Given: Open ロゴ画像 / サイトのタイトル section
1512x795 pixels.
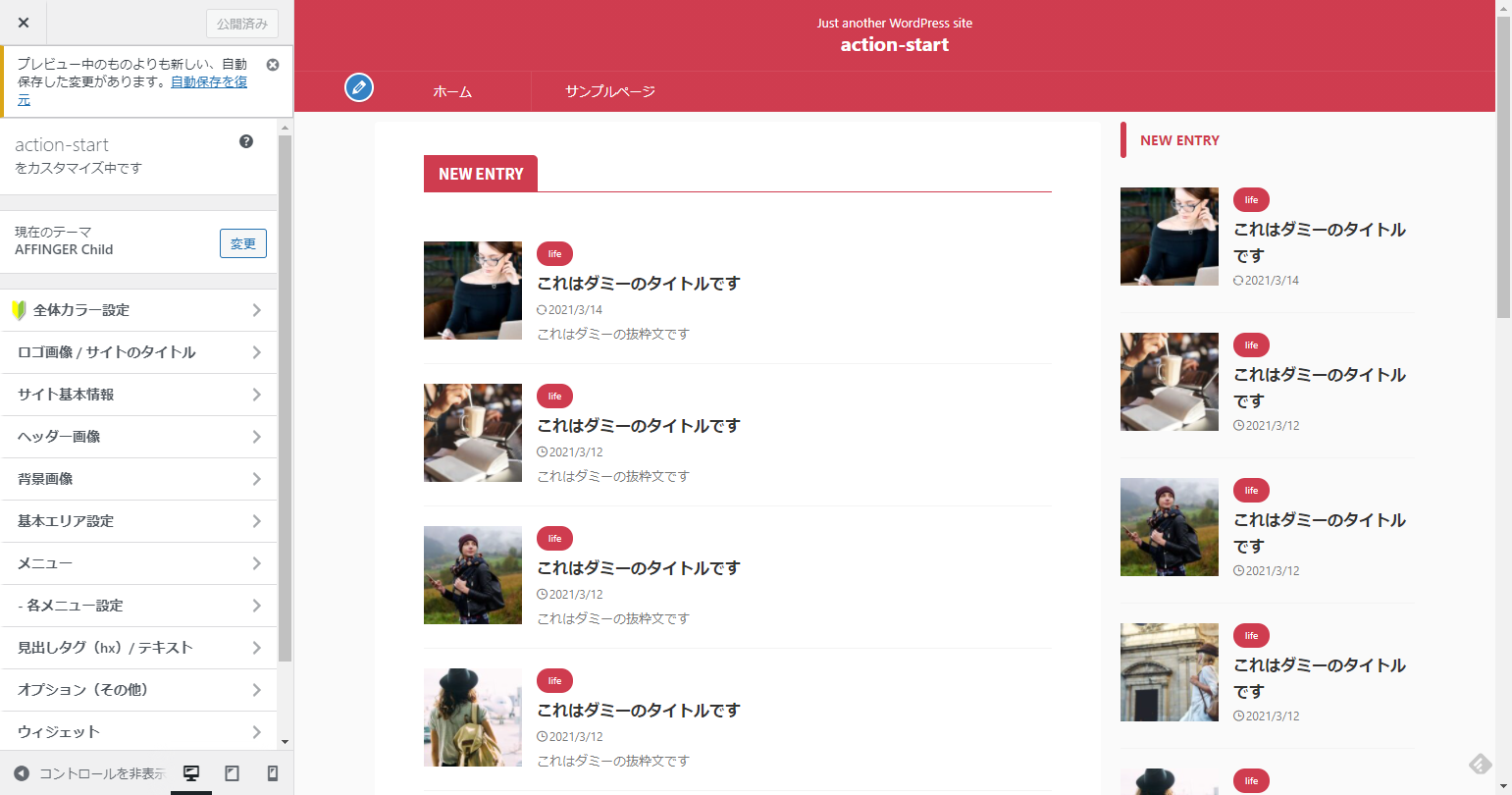Looking at the screenshot, I should (139, 352).
